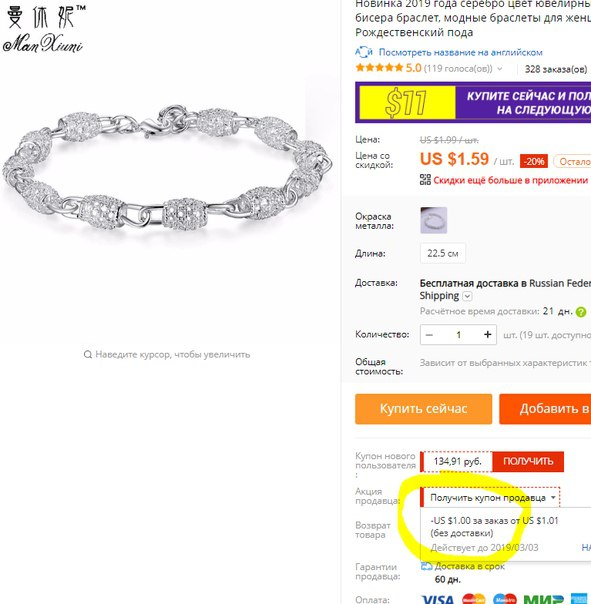Screen dimensions: 591x604
Task: Click the red ПОЛУЧИТЬ coupon button
Action: [x=528, y=461]
